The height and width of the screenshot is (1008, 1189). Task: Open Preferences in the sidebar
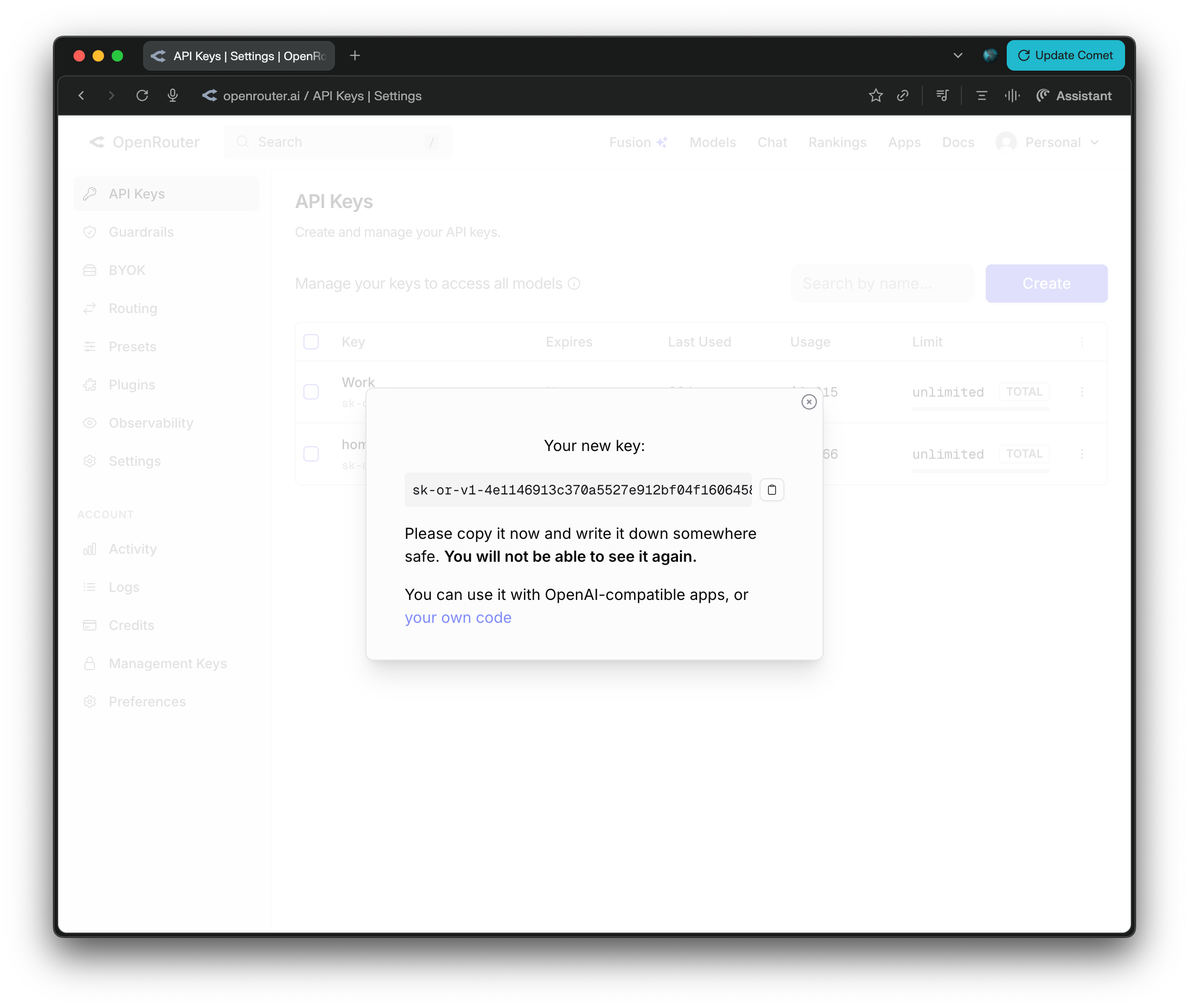[x=166, y=702]
